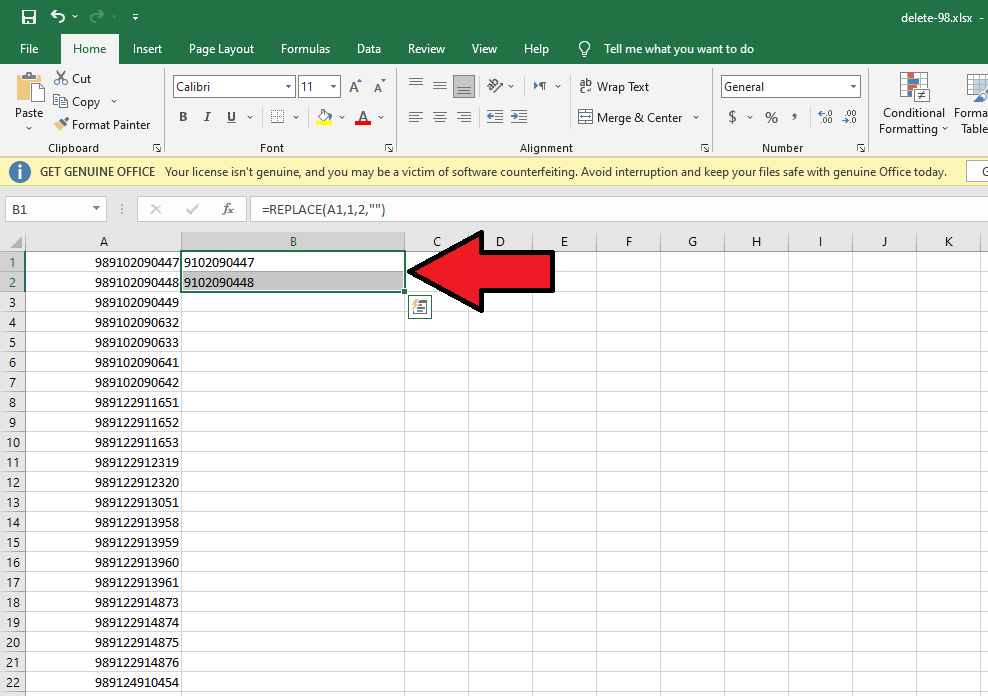Click the Insert Function fx icon
The height and width of the screenshot is (696, 988).
(228, 209)
